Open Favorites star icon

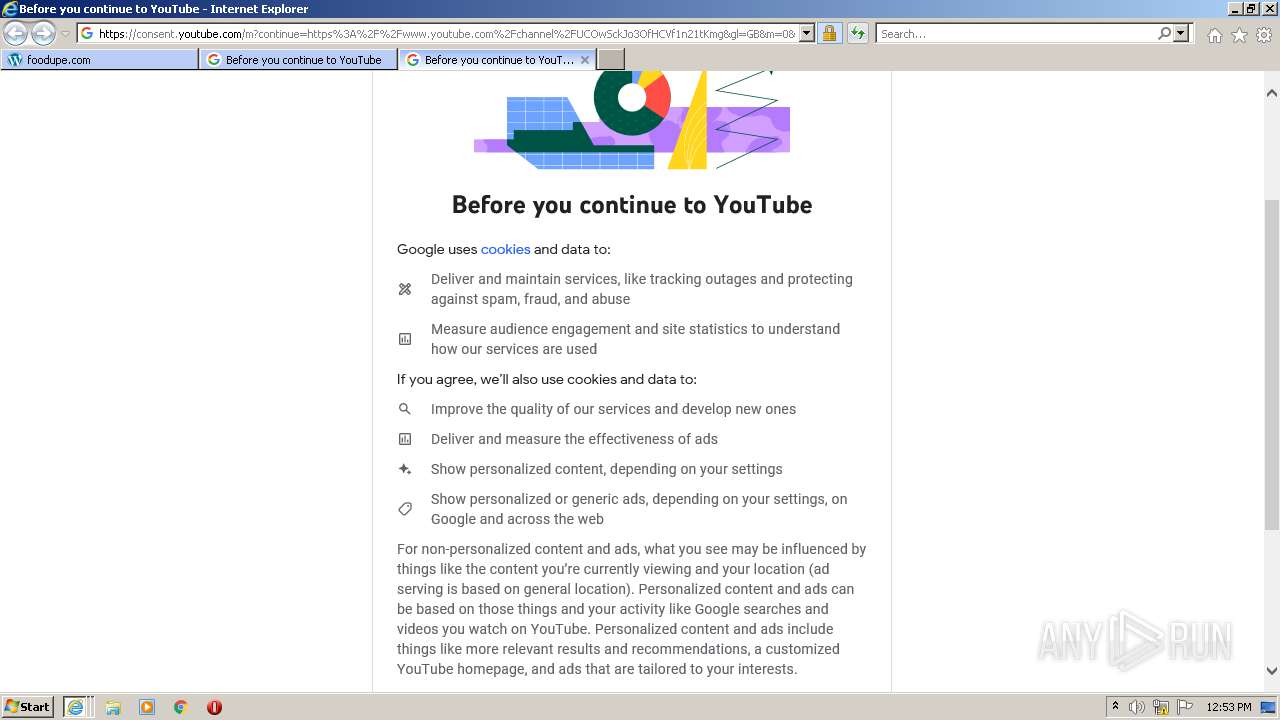(x=1239, y=35)
